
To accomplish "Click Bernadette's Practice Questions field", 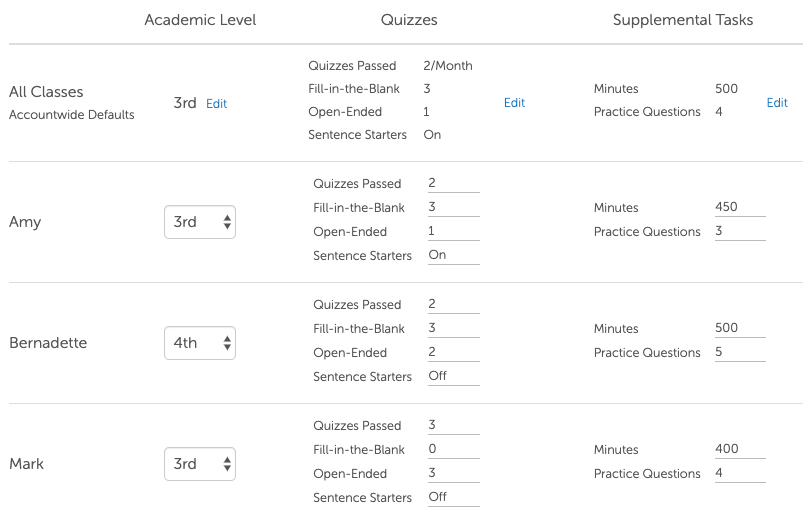I will [740, 352].
